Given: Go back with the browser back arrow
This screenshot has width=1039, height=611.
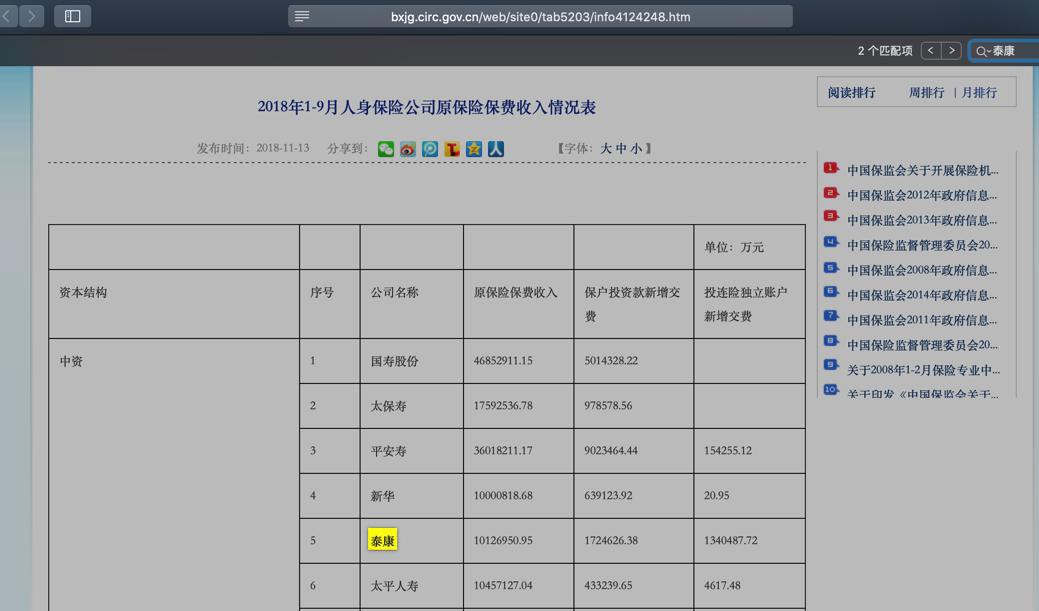Looking at the screenshot, I should click(x=8, y=16).
